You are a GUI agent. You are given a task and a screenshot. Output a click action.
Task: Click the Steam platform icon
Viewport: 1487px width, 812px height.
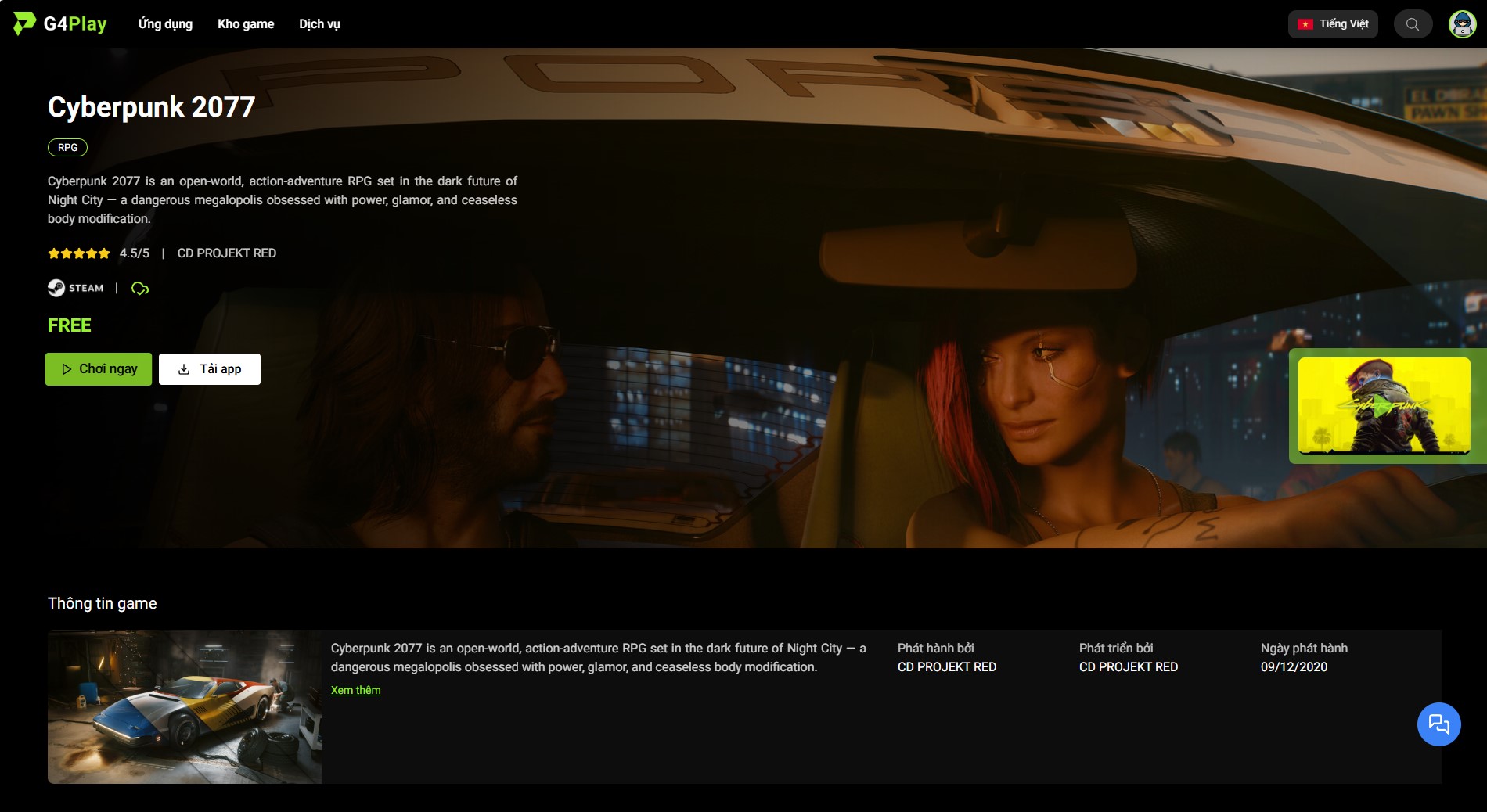[75, 288]
